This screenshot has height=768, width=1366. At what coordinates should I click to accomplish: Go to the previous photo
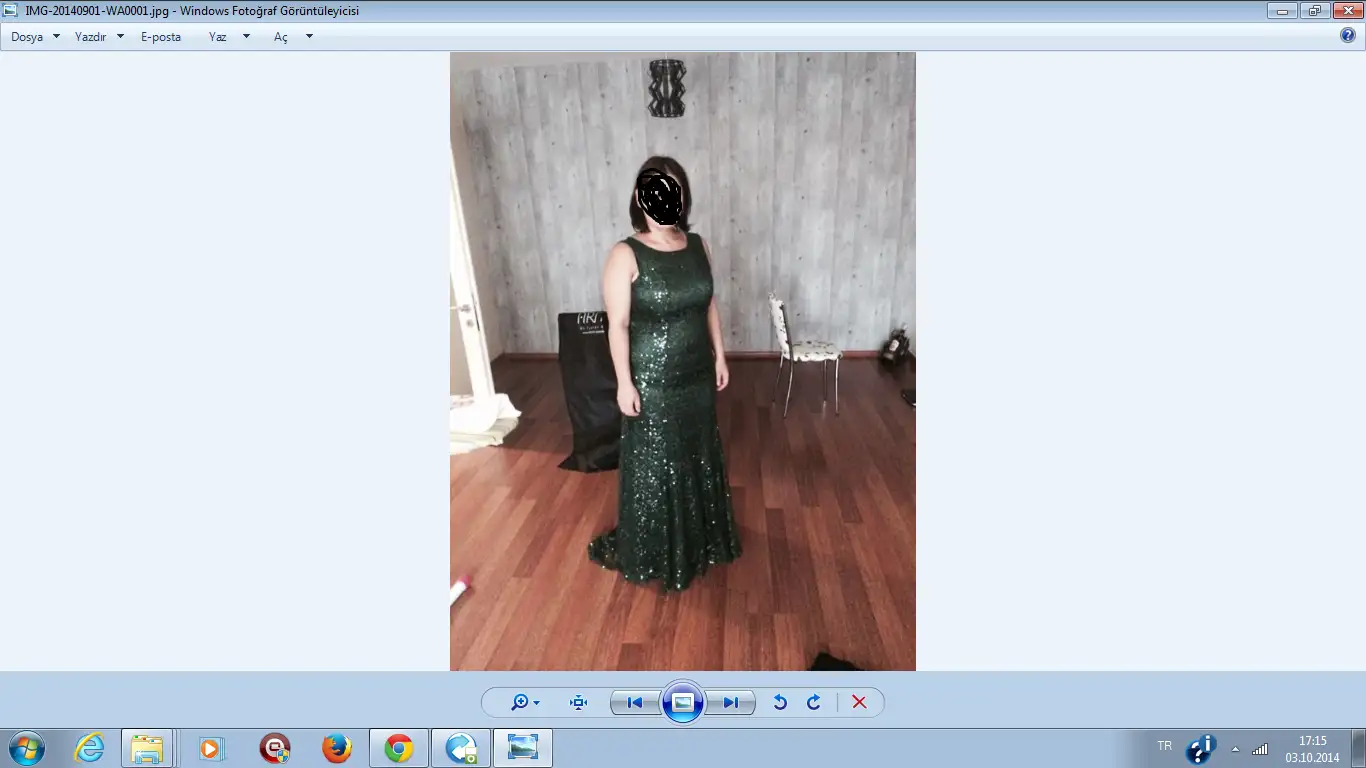tap(634, 703)
